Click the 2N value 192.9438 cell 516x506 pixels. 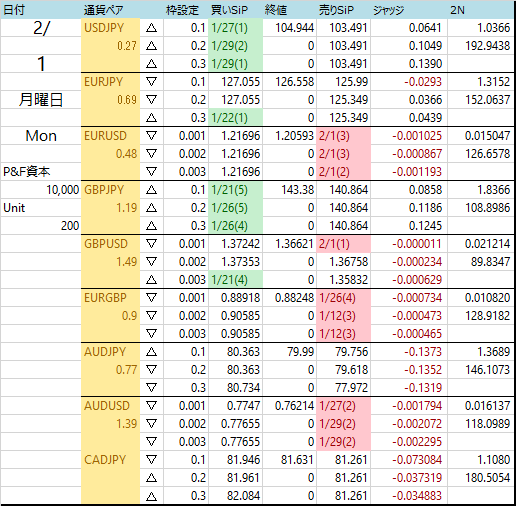(x=480, y=46)
